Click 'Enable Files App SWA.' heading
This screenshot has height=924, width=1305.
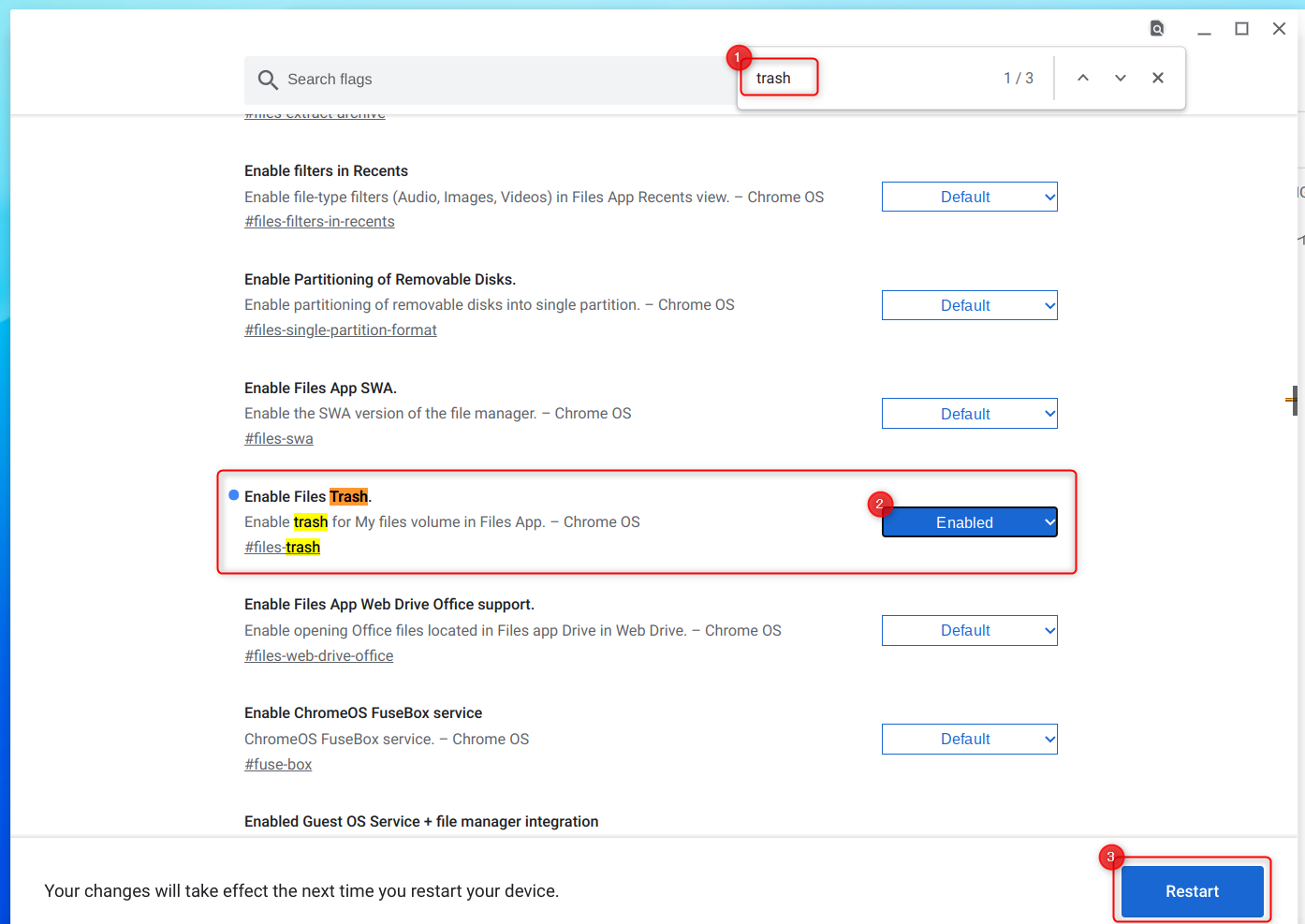point(320,389)
